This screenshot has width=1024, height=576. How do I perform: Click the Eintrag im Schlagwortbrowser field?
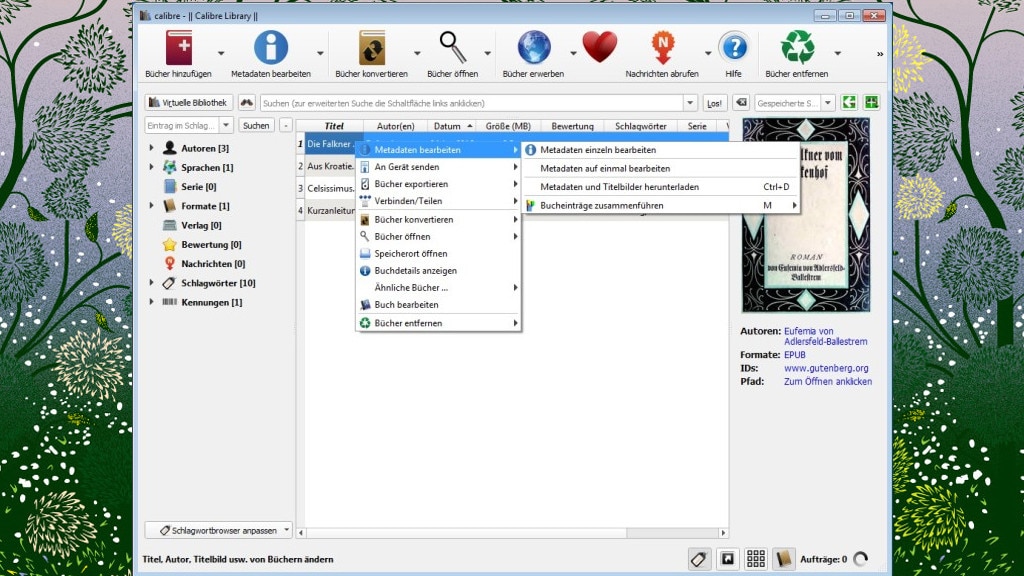pos(182,125)
